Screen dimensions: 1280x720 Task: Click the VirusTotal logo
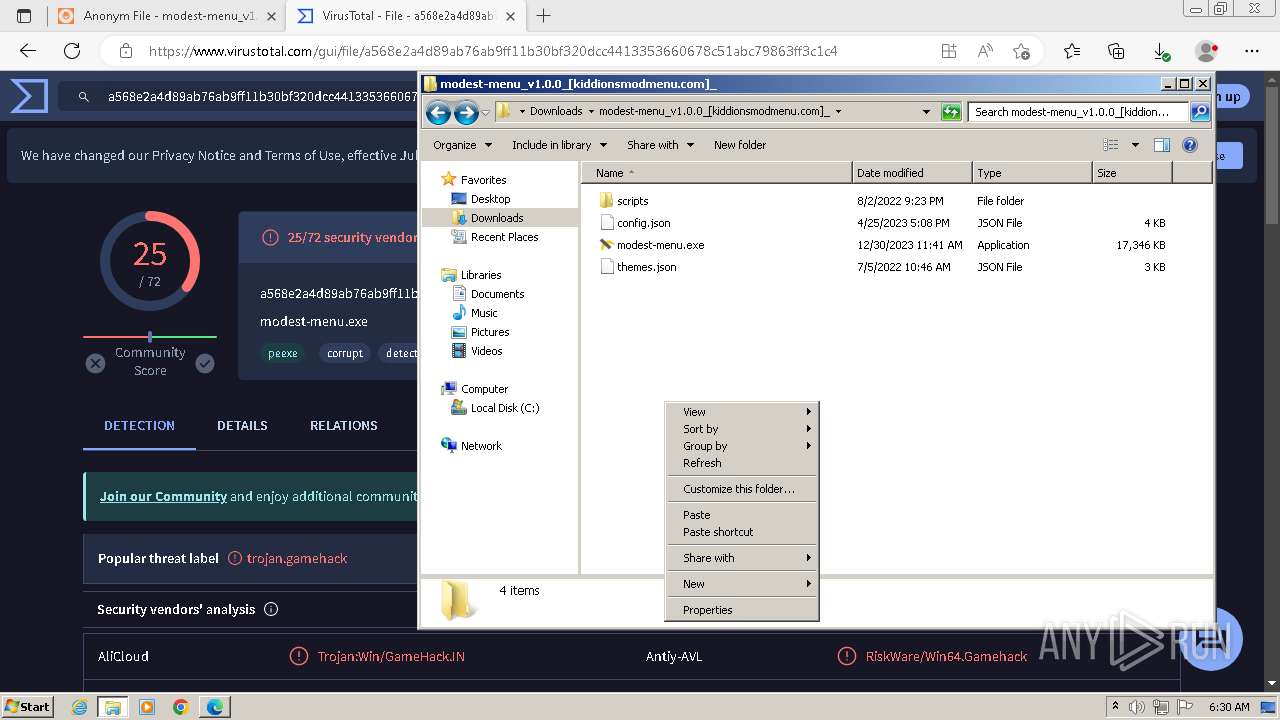click(x=29, y=97)
